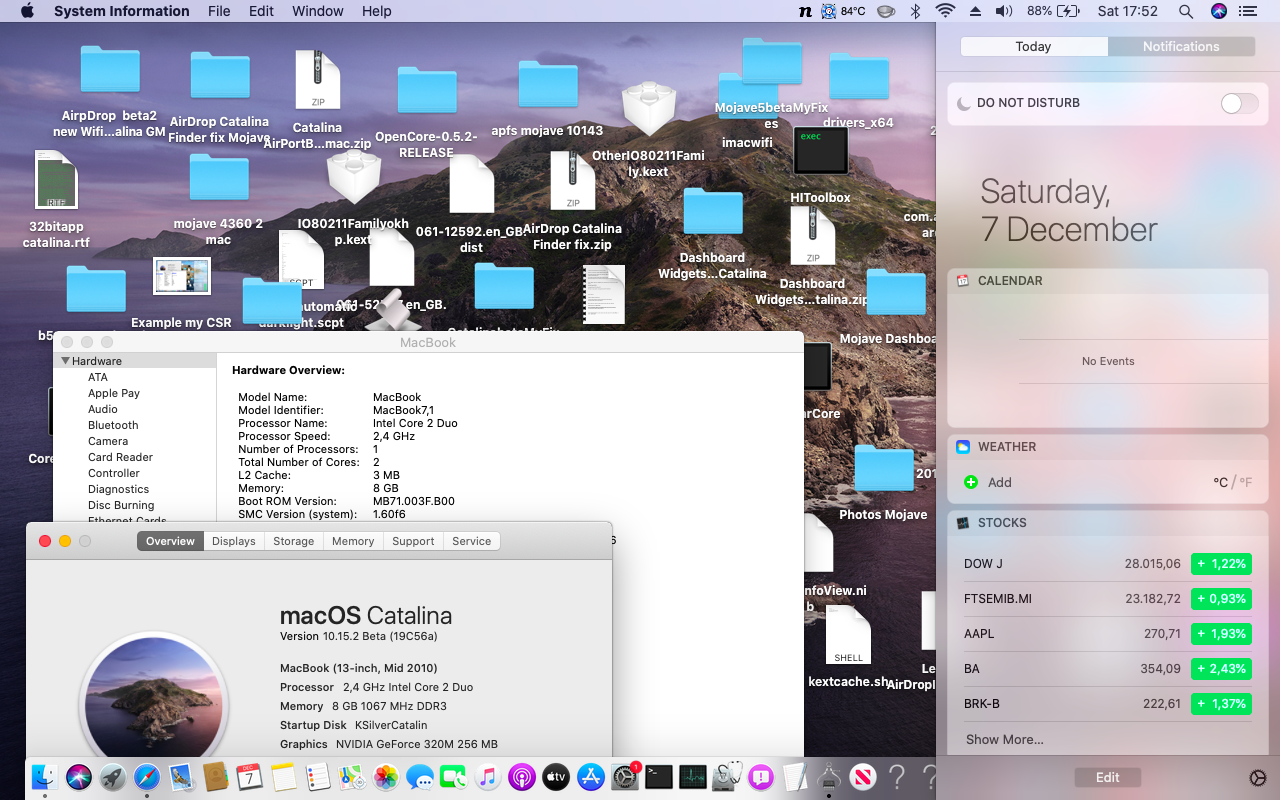Open the Help menu
Viewport: 1280px width, 800px height.
coord(377,11)
